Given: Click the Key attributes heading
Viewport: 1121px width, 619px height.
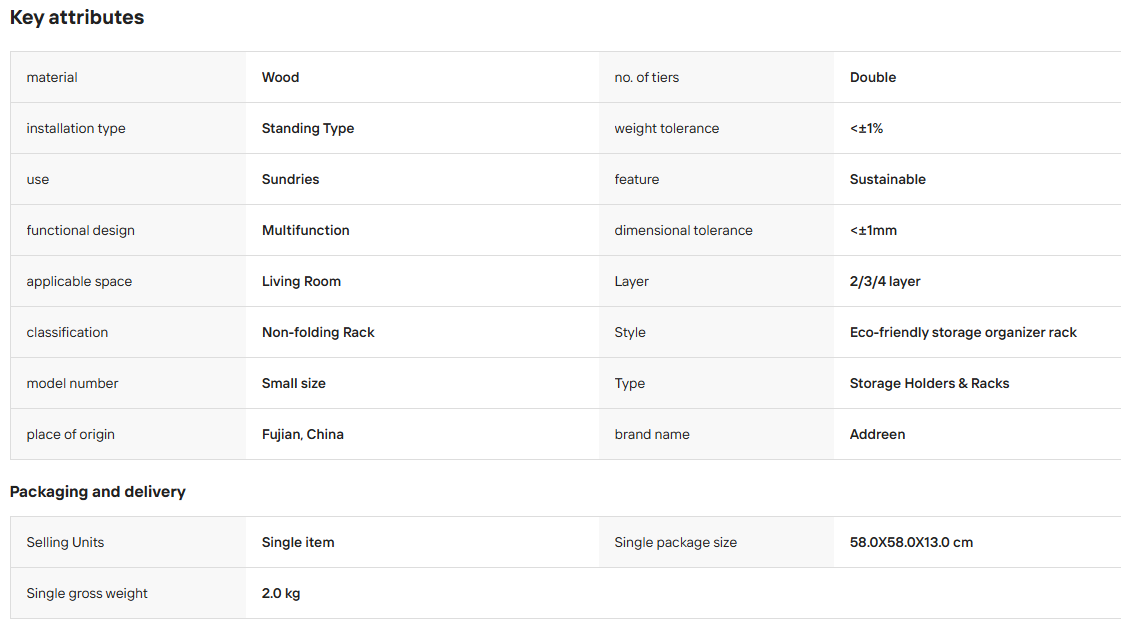Looking at the screenshot, I should pyautogui.click(x=77, y=17).
